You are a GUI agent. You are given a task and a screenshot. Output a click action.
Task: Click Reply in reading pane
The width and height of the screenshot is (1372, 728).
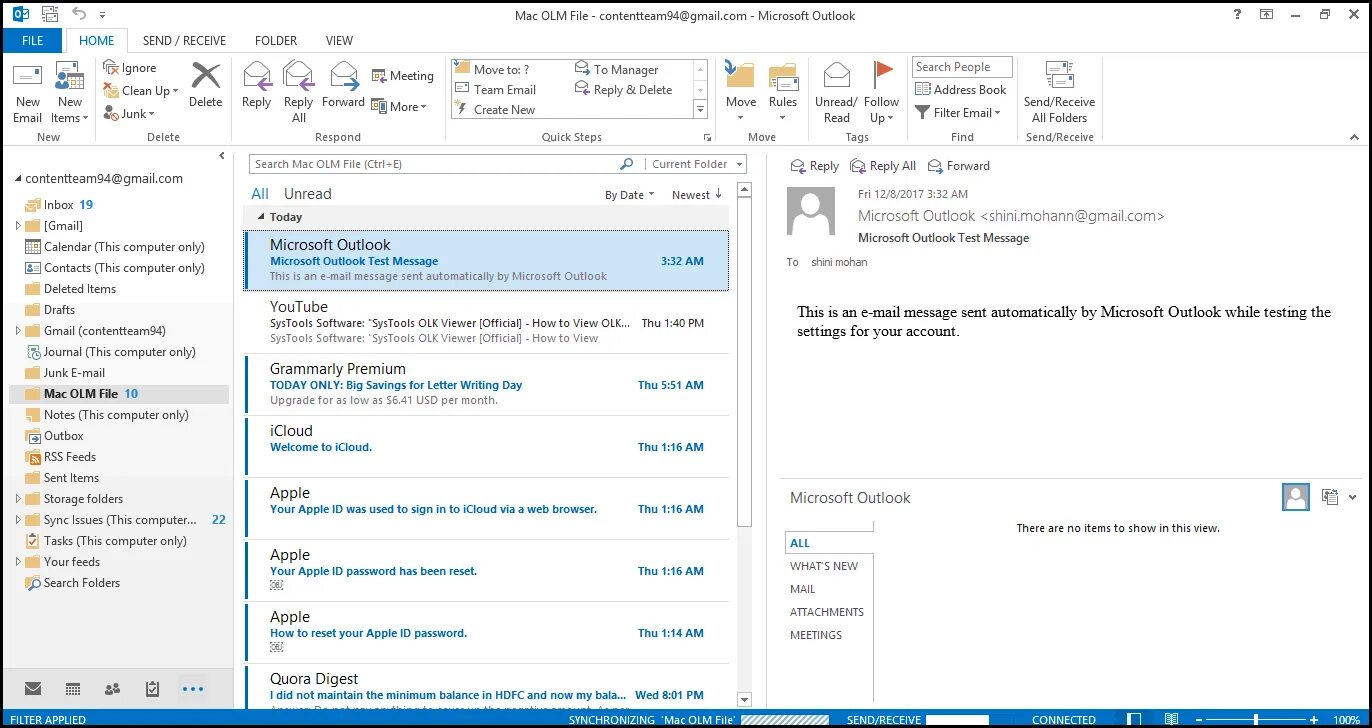815,166
